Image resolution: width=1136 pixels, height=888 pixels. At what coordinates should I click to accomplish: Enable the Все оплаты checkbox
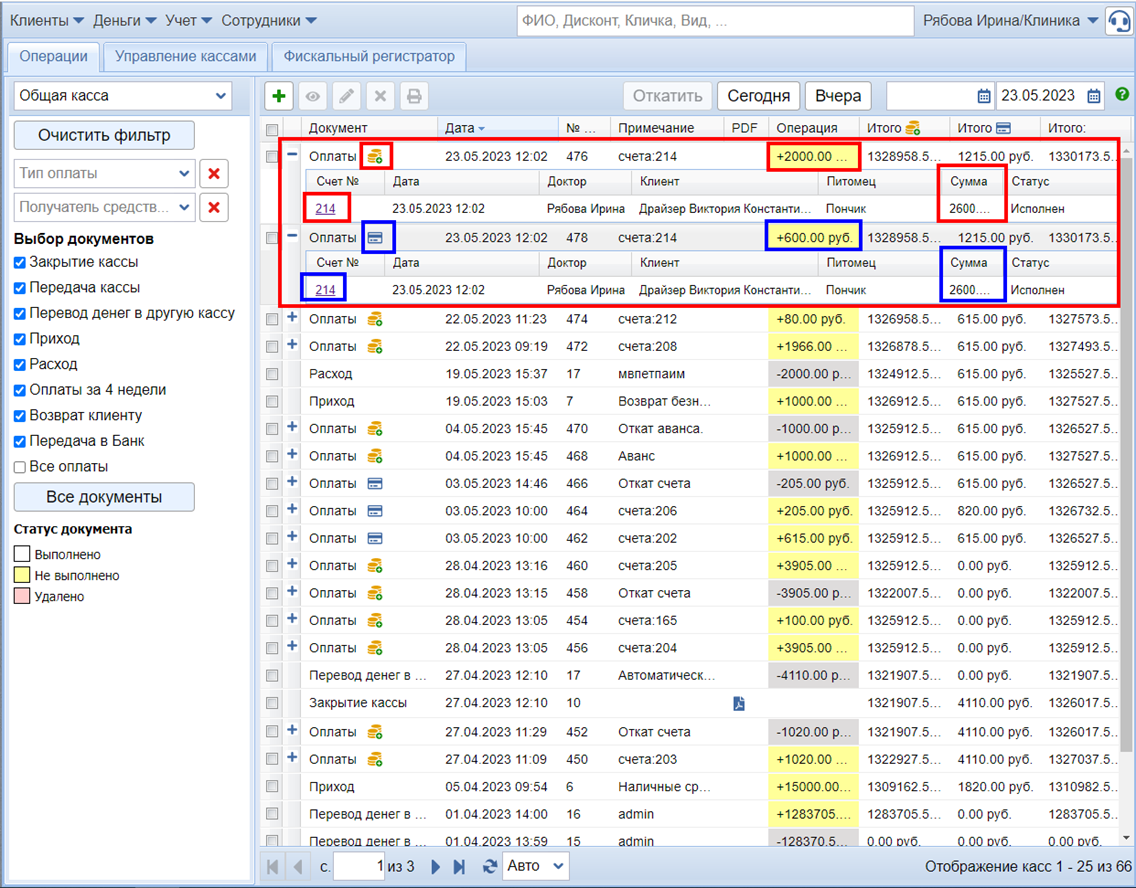click(21, 467)
